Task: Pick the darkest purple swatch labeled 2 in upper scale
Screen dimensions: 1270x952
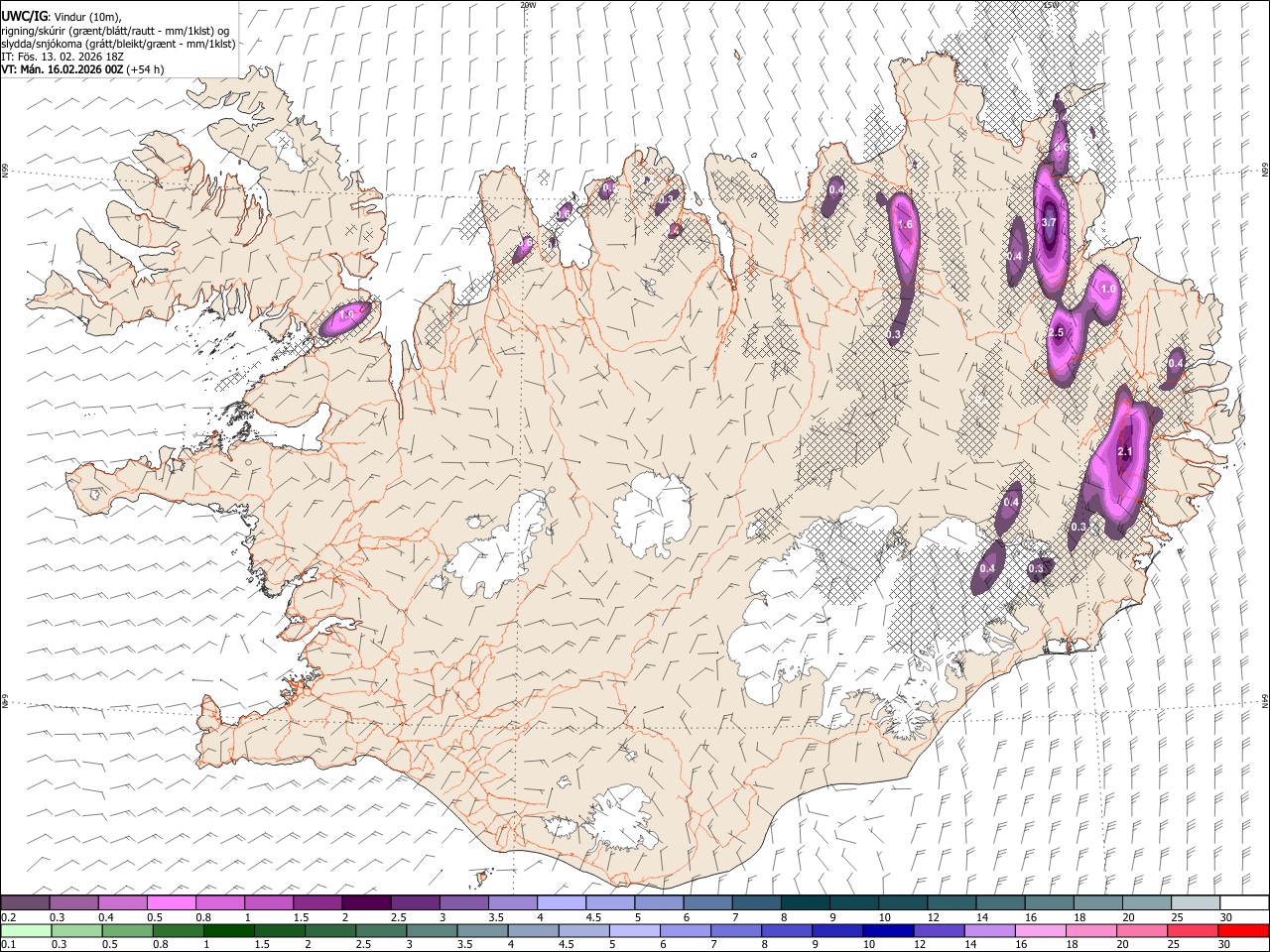Action: [366, 903]
